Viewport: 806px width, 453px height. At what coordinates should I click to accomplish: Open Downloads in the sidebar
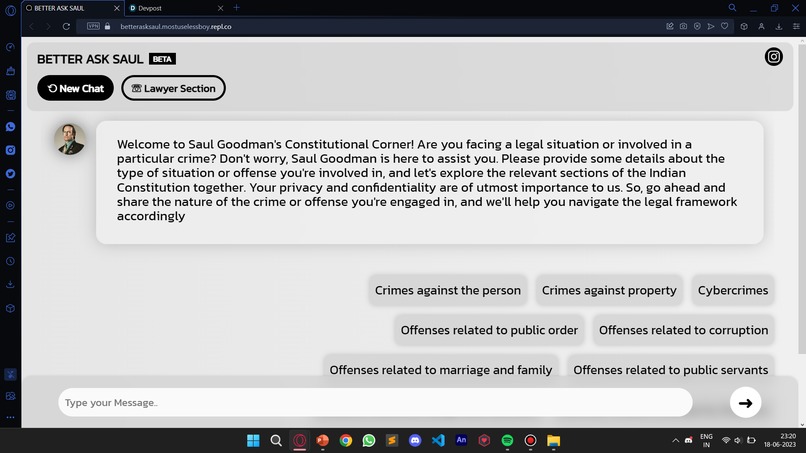click(x=10, y=284)
